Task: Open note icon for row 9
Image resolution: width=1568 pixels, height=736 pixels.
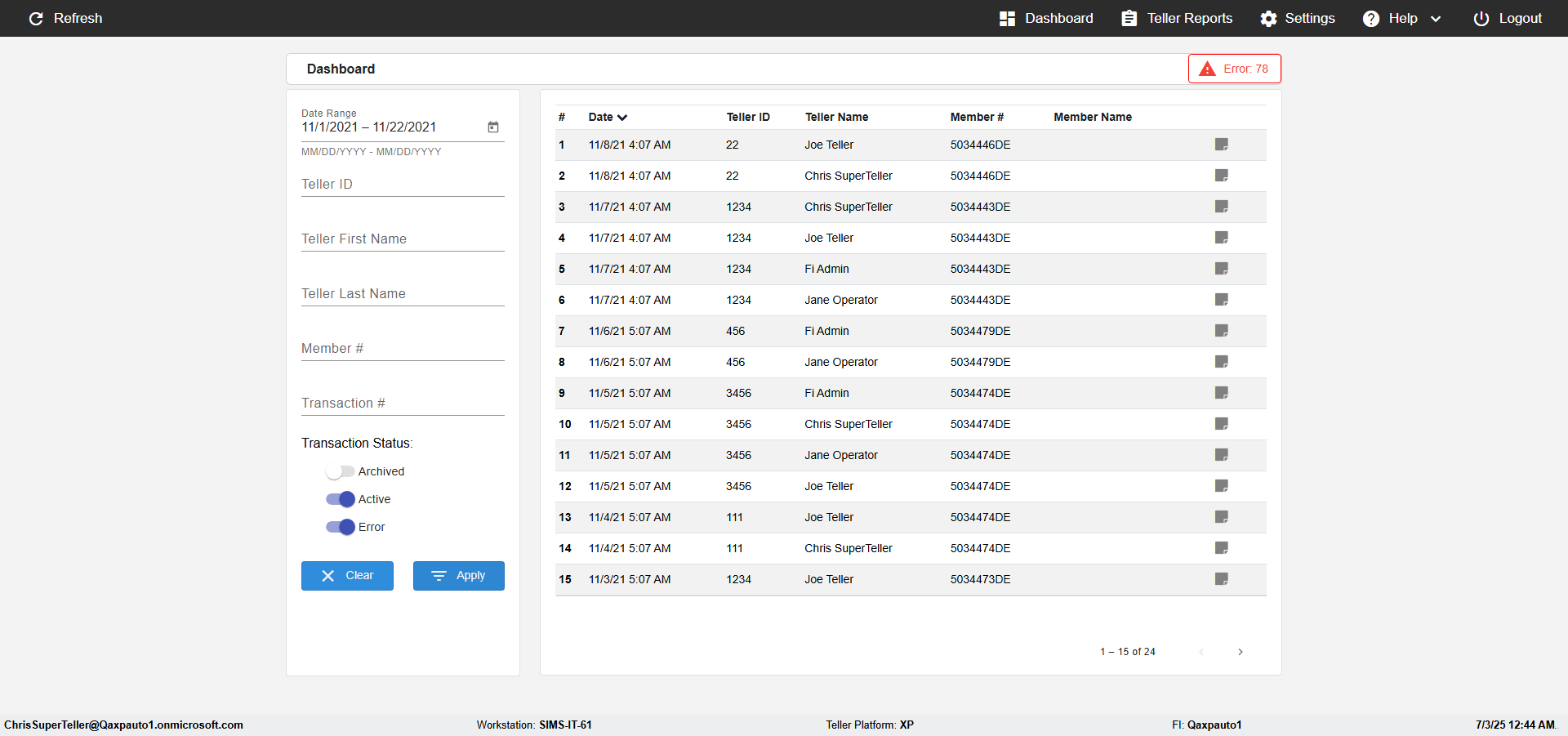Action: [1221, 393]
